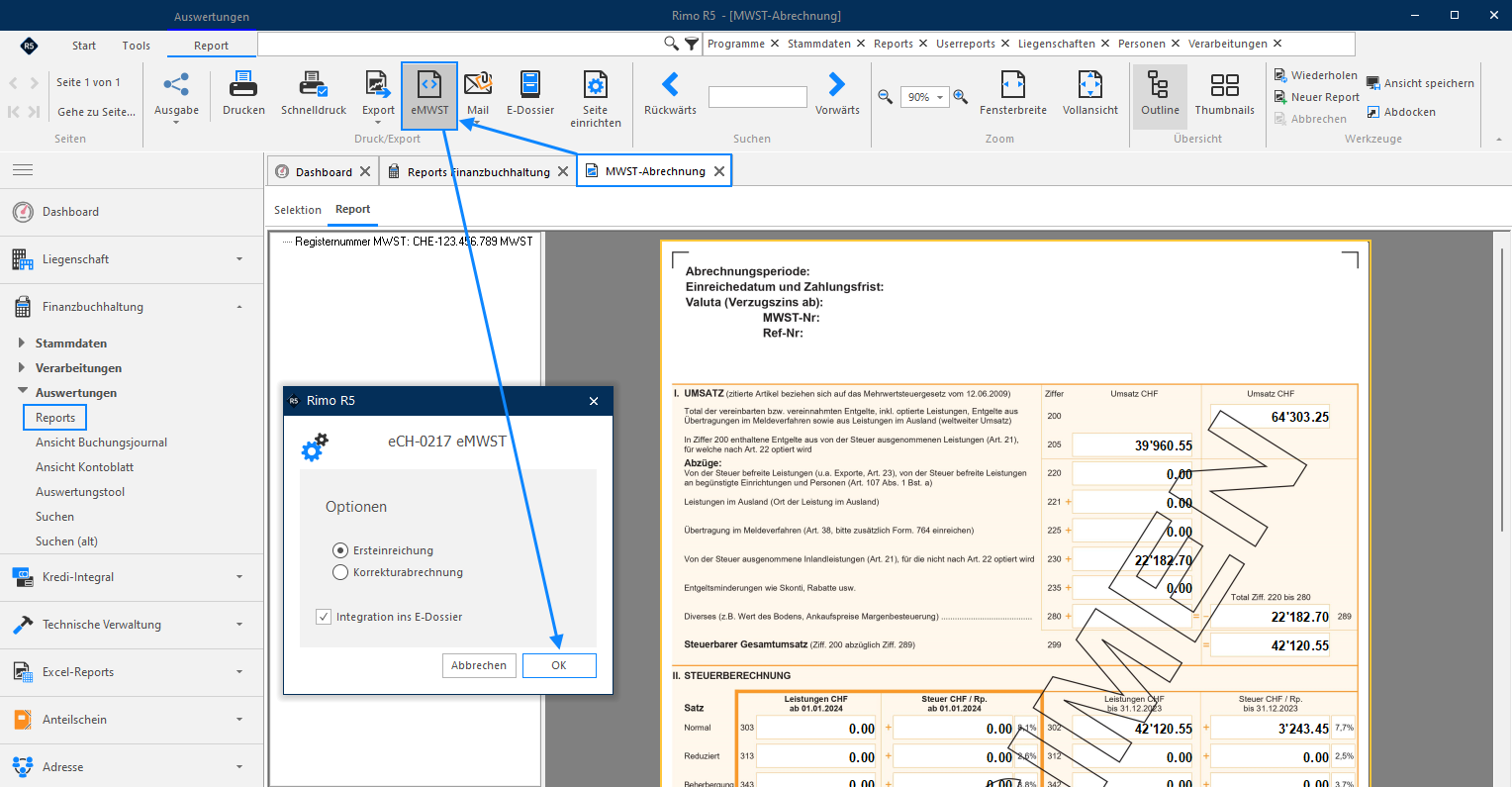Click the Suchen text input field
Viewport: 1512px width, 787px height.
click(x=758, y=97)
